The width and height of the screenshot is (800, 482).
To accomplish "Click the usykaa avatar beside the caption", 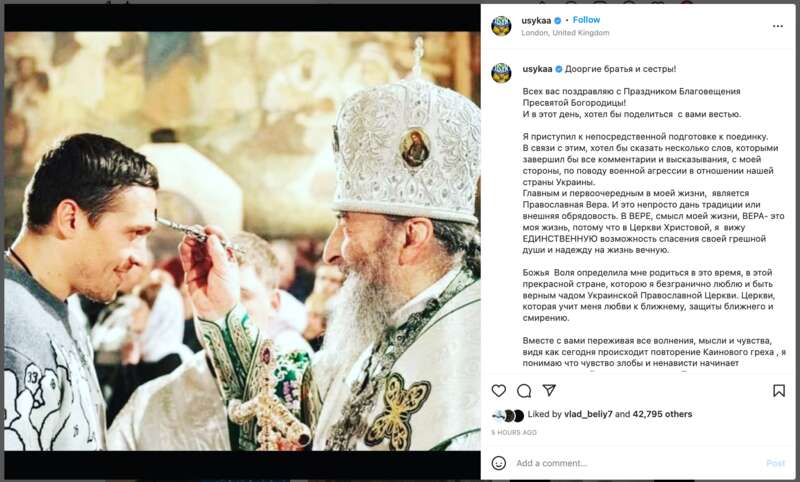I will (501, 73).
